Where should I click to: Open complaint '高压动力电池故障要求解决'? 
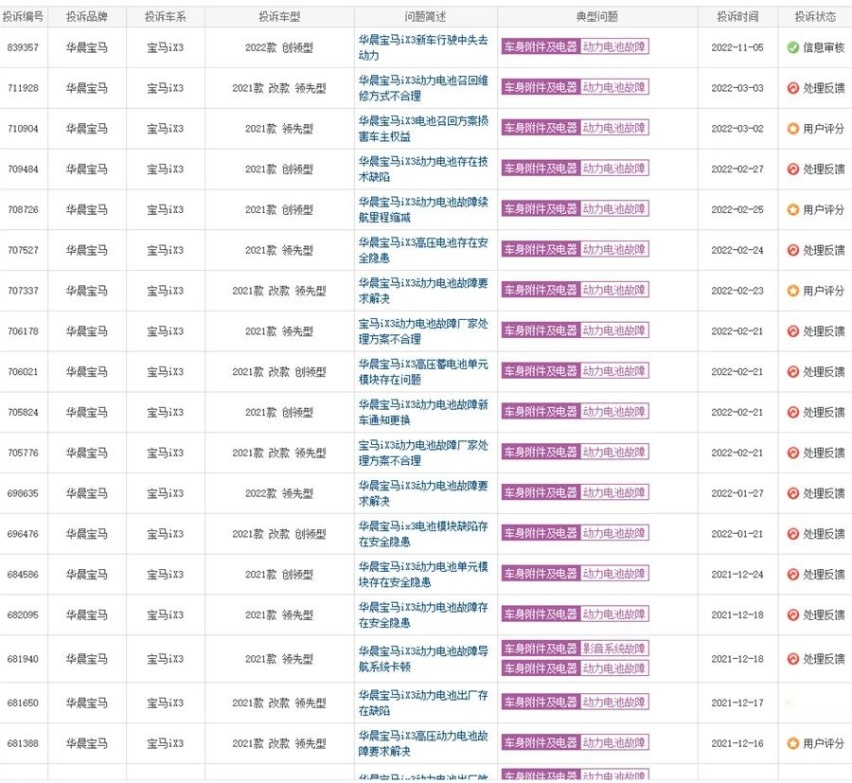point(423,743)
